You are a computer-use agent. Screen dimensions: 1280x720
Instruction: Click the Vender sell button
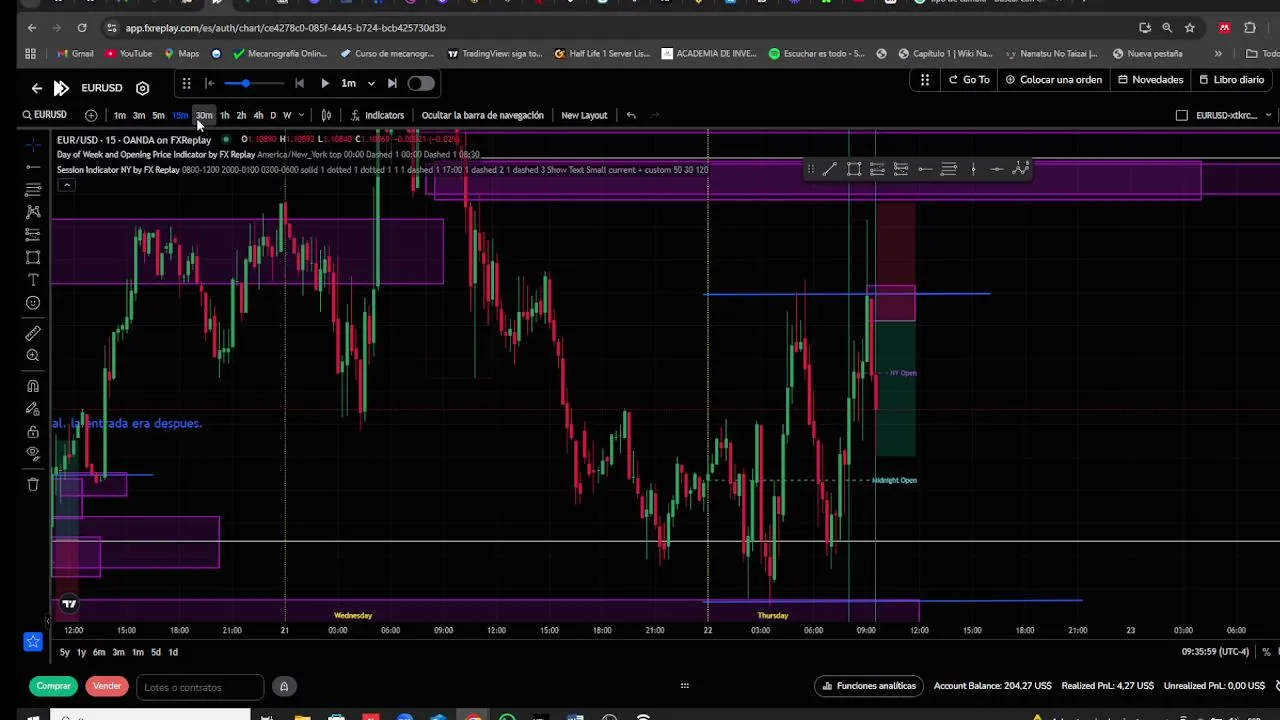(x=107, y=686)
